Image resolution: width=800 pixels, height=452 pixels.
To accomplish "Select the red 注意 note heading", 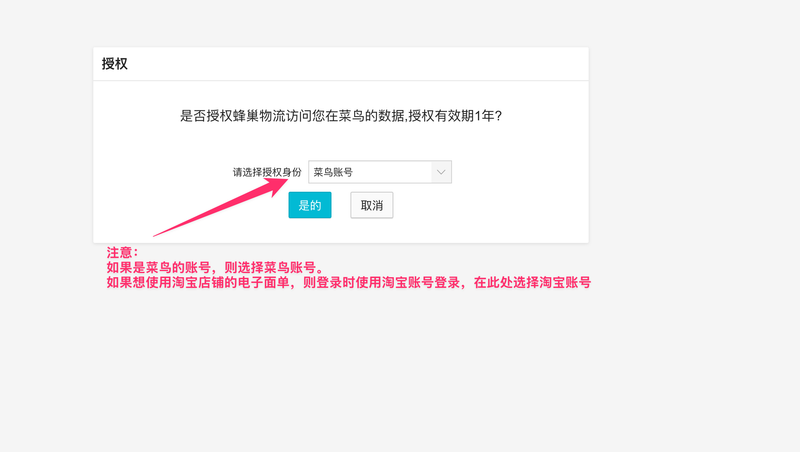I will click(x=122, y=253).
